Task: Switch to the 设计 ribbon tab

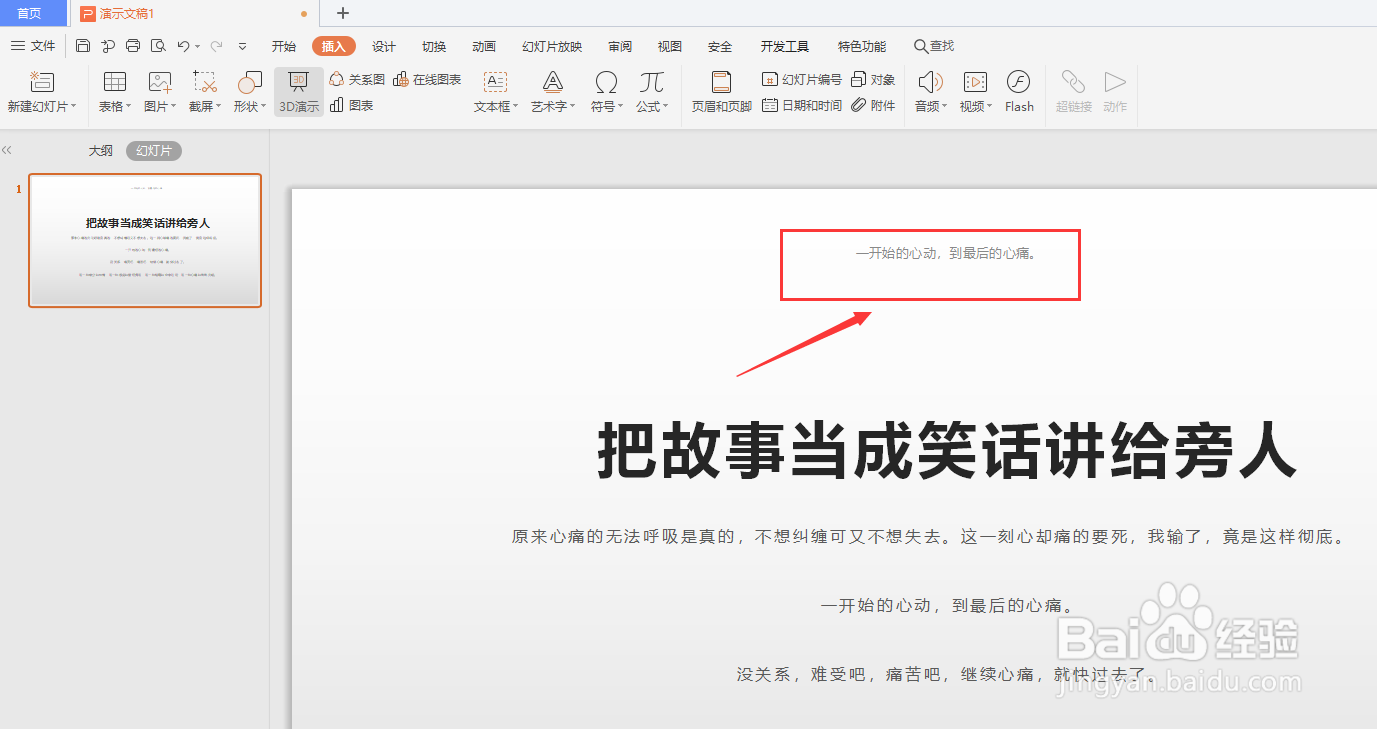Action: coord(384,47)
